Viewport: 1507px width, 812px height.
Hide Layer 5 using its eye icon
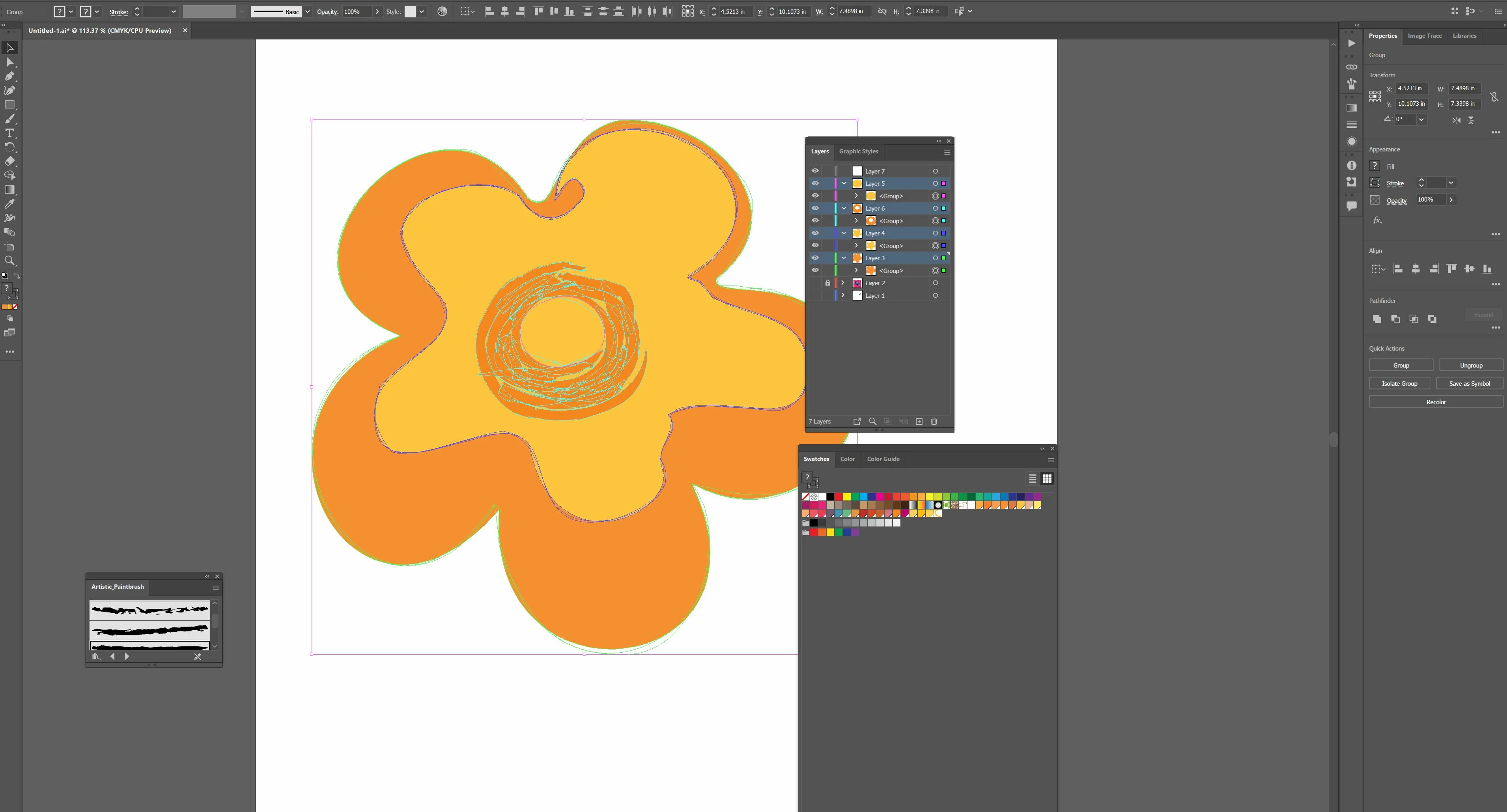point(814,184)
